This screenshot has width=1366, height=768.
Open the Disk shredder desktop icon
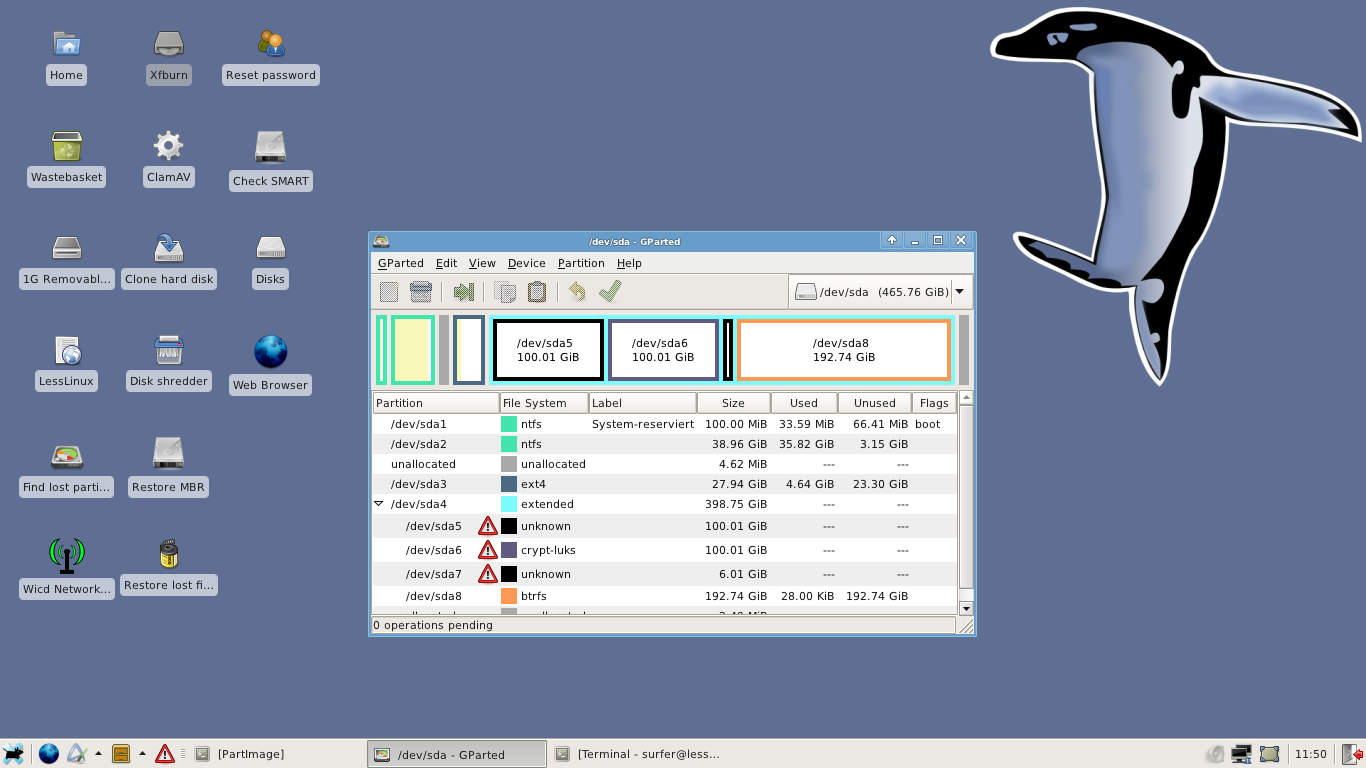[169, 362]
